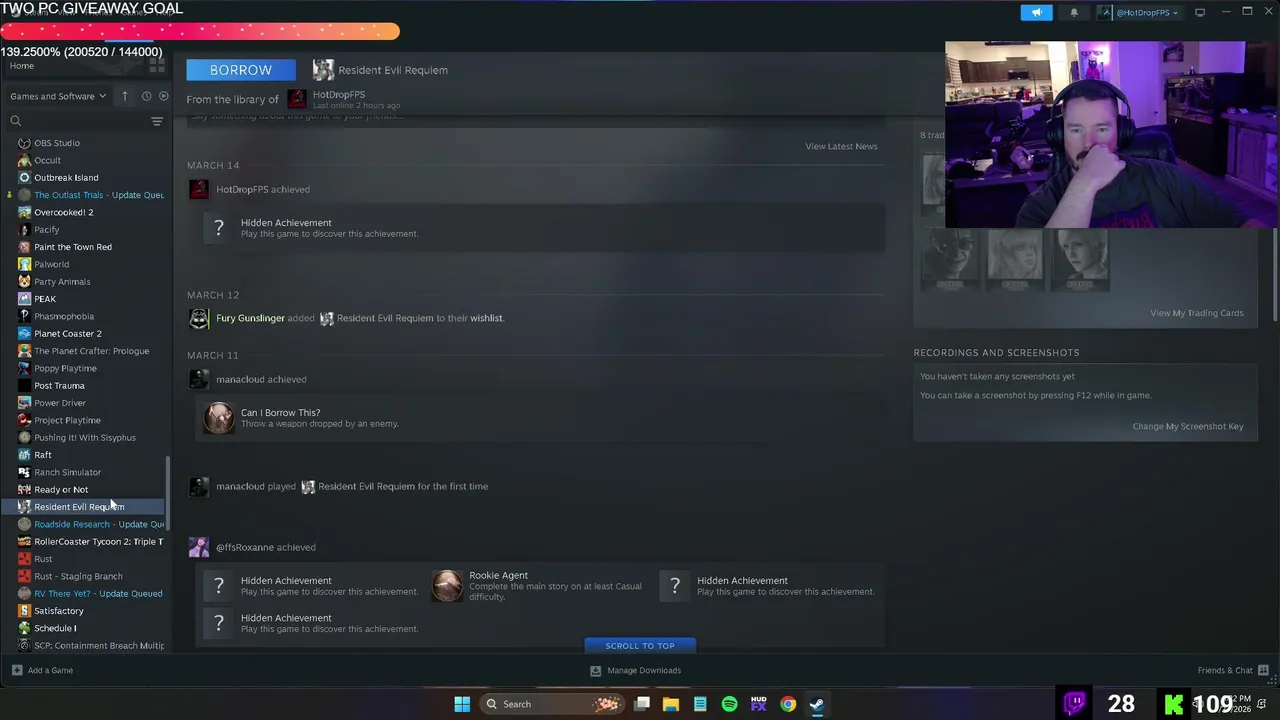Open the notifications bell

pyautogui.click(x=1074, y=12)
